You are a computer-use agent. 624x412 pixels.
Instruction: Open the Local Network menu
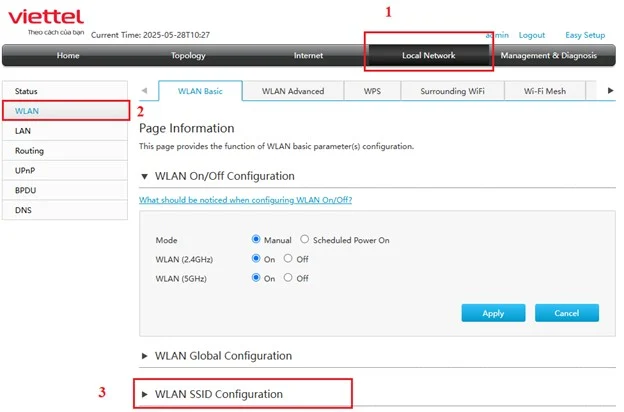point(428,55)
